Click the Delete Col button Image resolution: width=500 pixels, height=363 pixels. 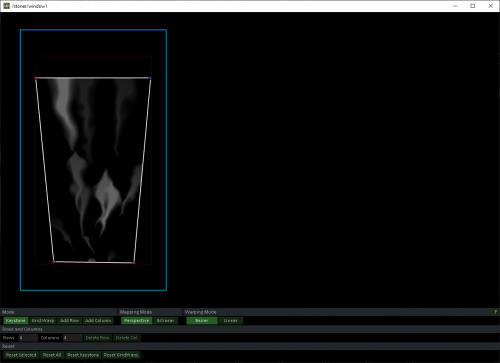coord(127,338)
